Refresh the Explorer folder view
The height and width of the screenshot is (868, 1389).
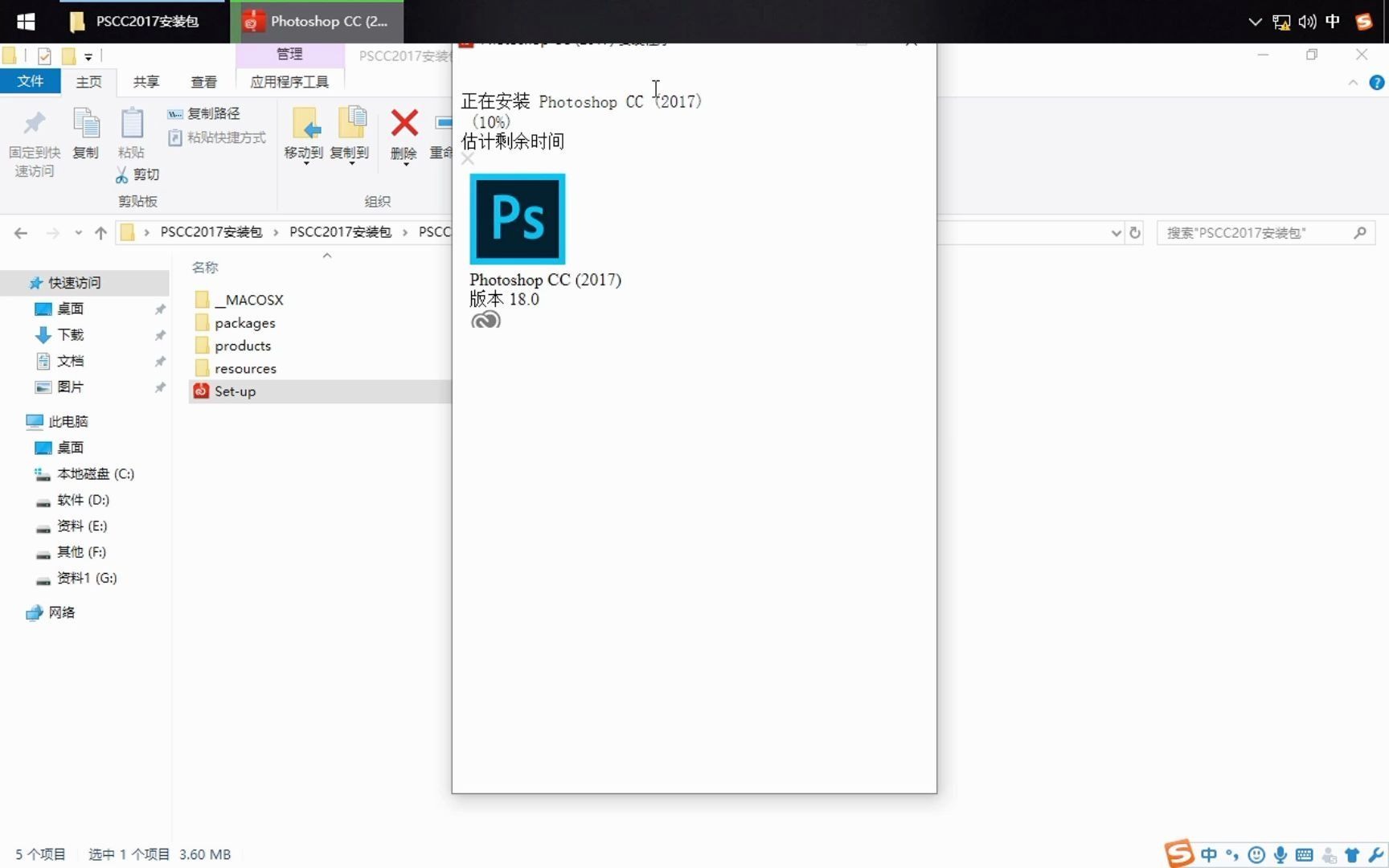pos(1135,233)
